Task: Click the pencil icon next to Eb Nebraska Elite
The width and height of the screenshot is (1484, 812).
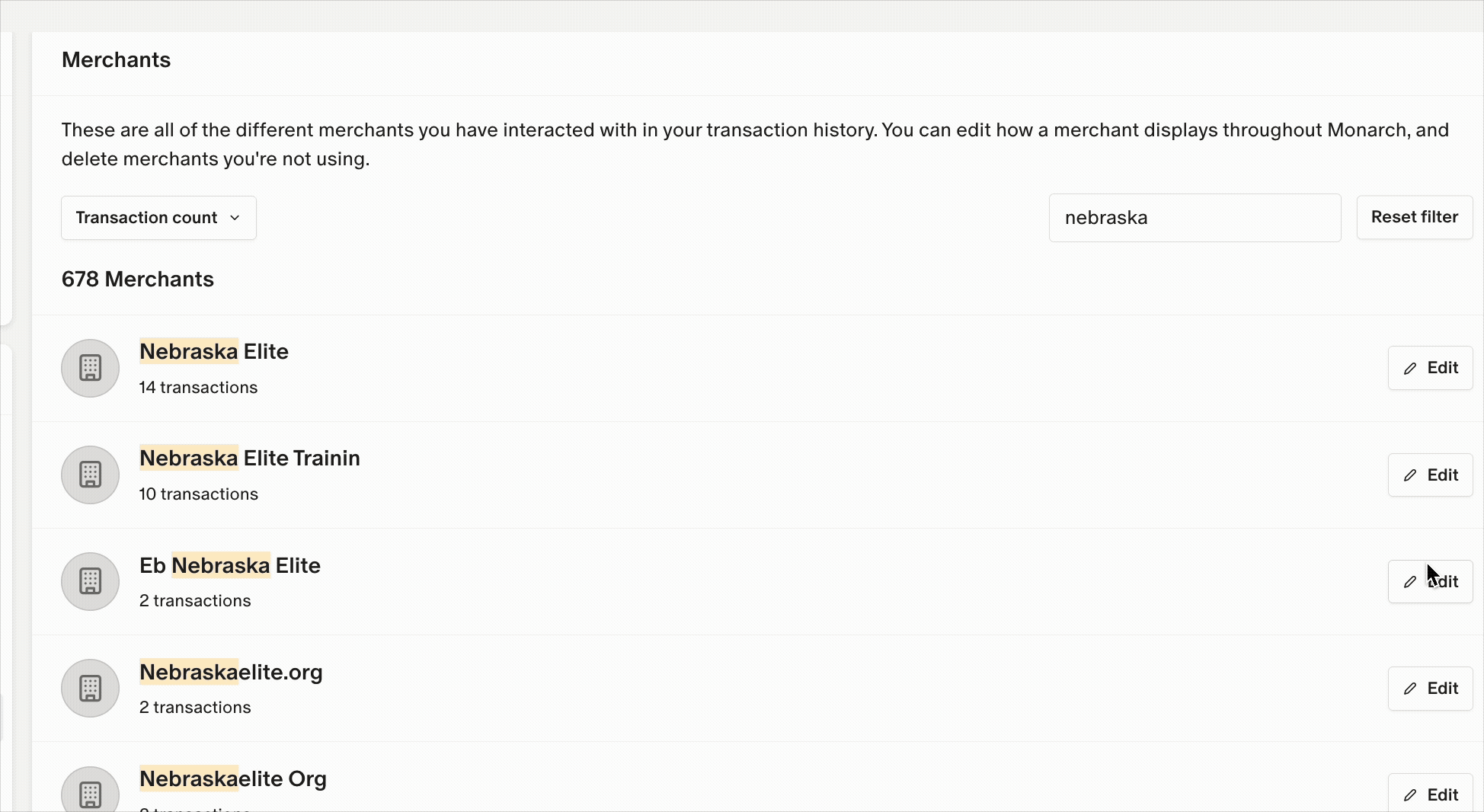Action: click(1412, 581)
